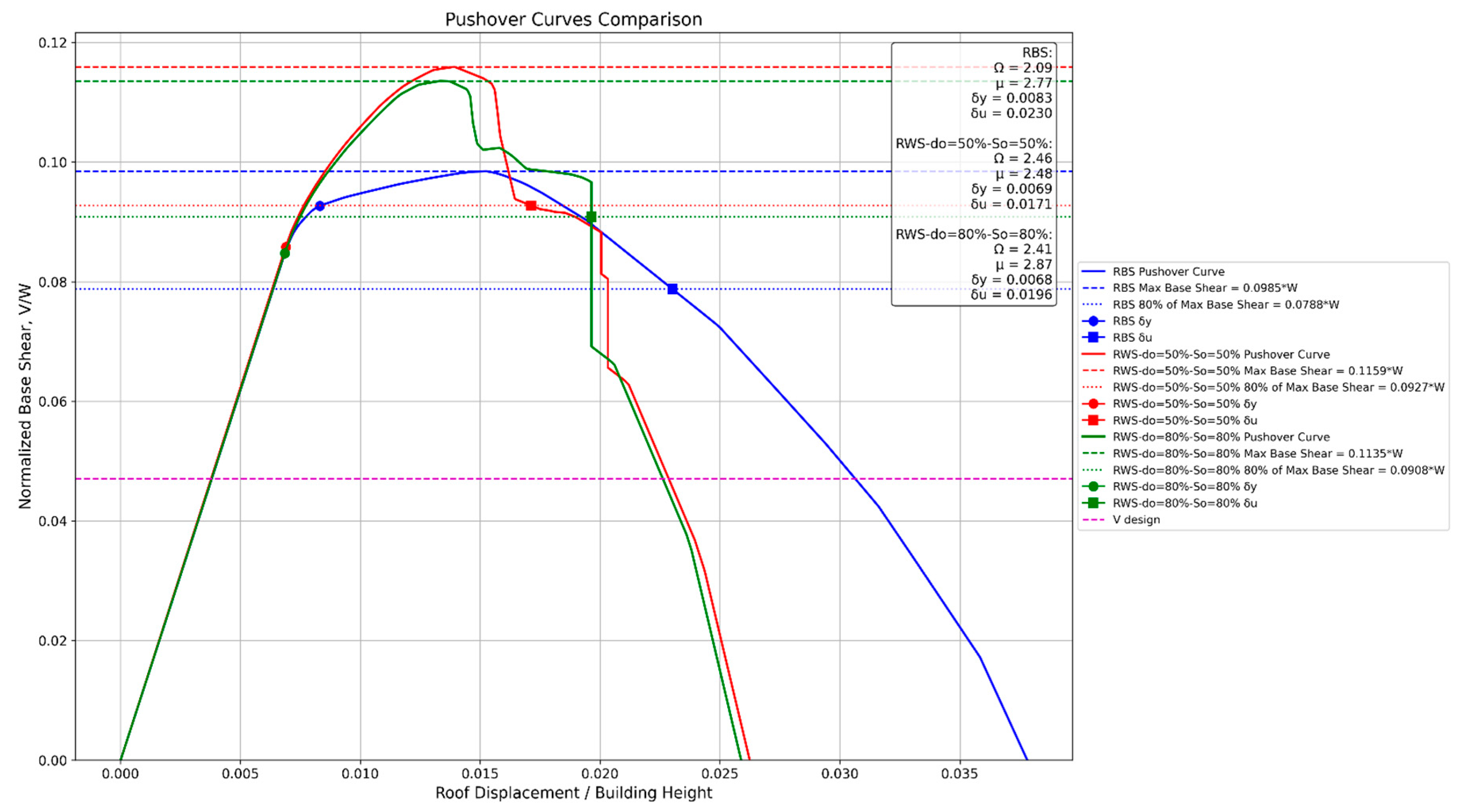Click the green square δu marker on curve
The image size is (1460, 812).
pos(591,216)
